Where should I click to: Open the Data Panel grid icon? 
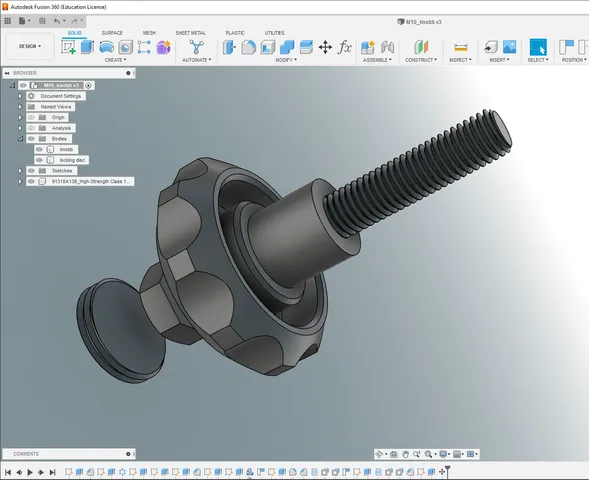8,21
